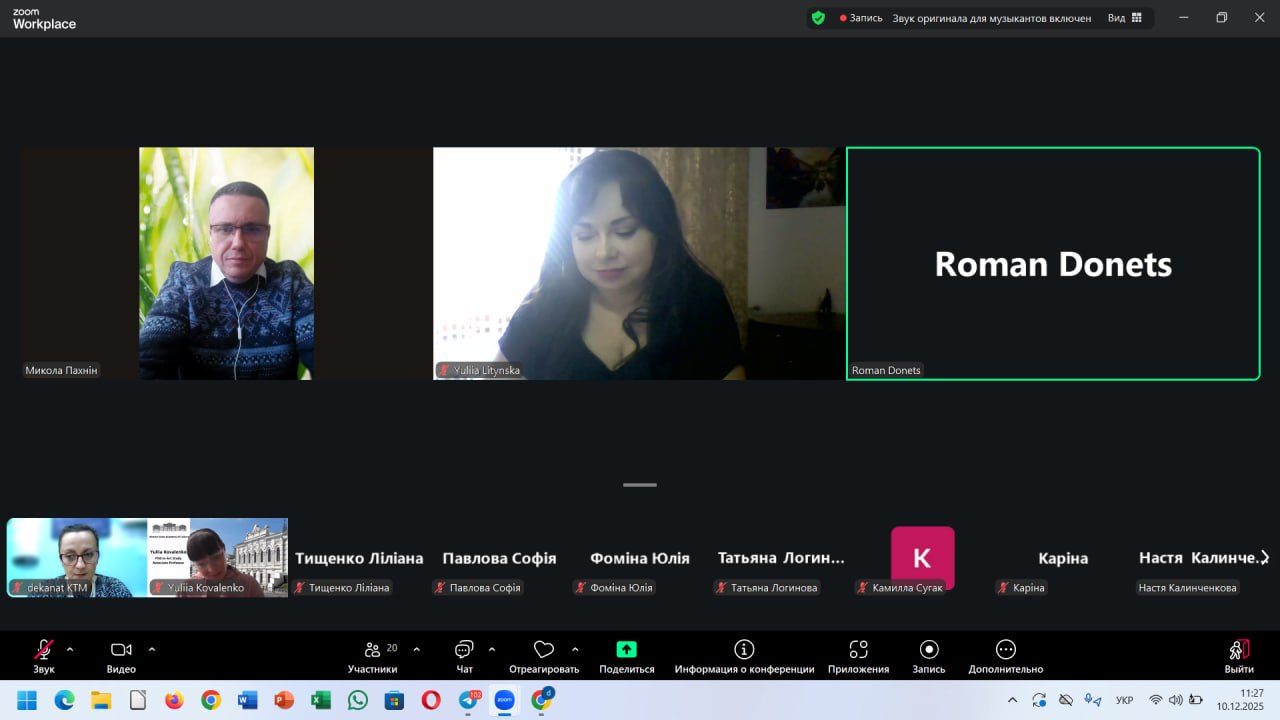Open the Participants panel icon
The width and height of the screenshot is (1280, 720).
[372, 650]
